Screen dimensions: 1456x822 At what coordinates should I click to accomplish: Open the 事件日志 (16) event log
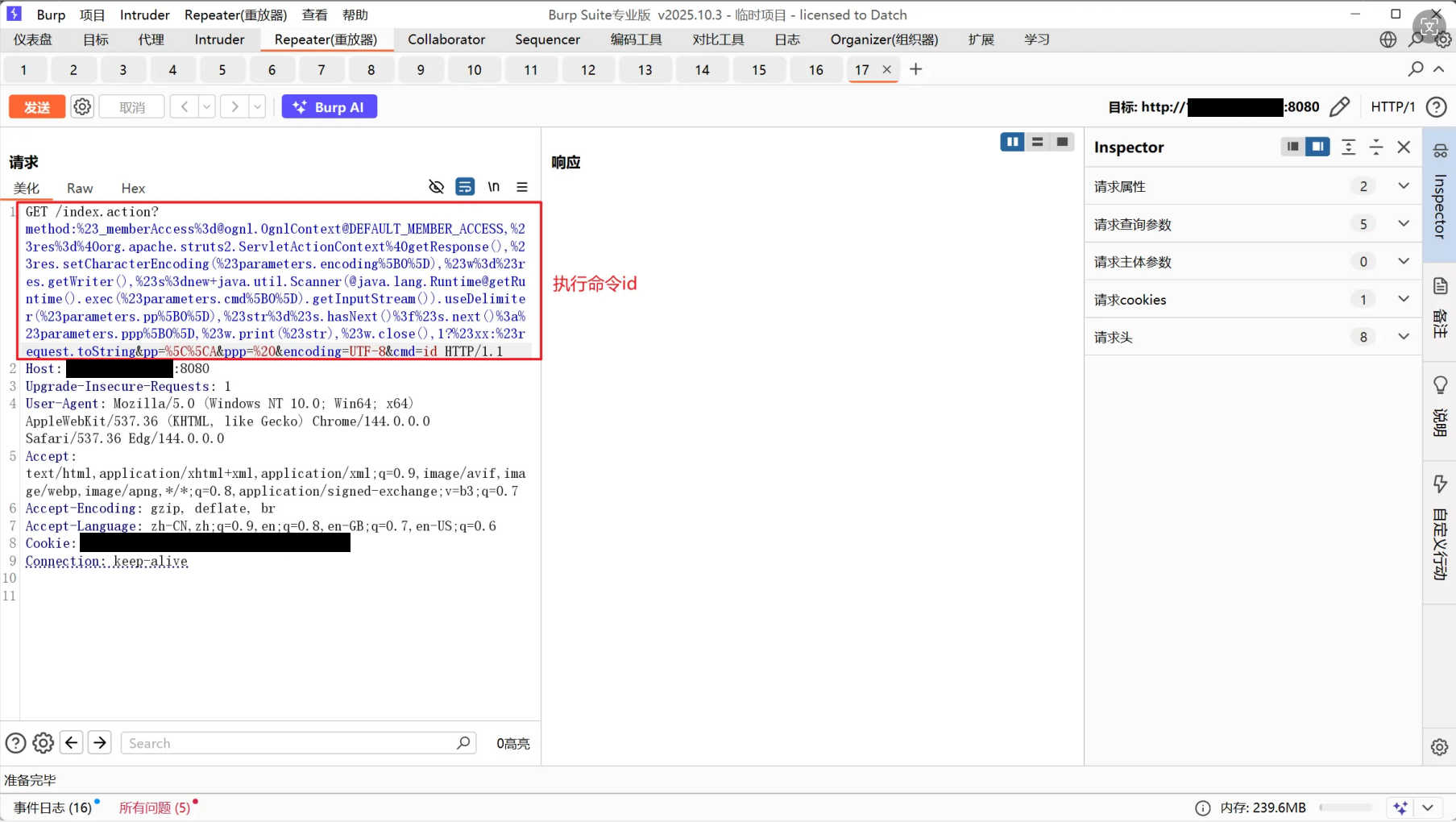53,807
